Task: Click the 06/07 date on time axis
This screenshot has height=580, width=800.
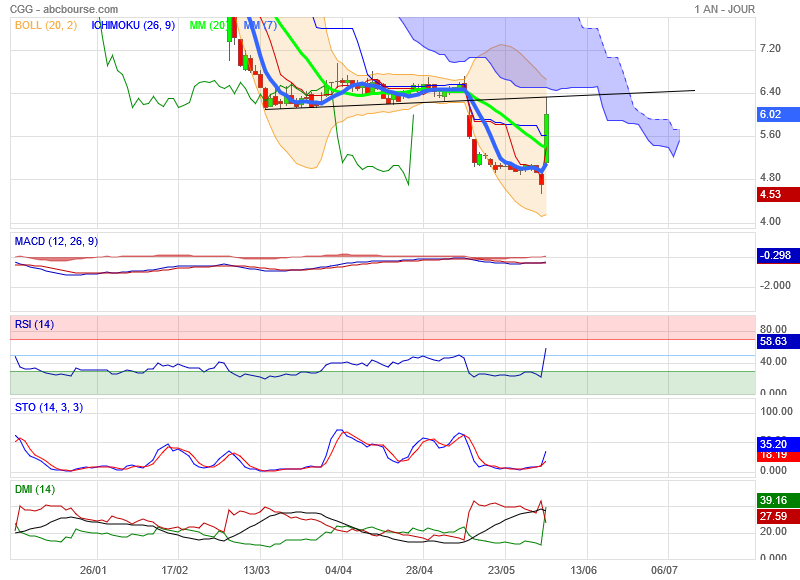Action: [664, 570]
